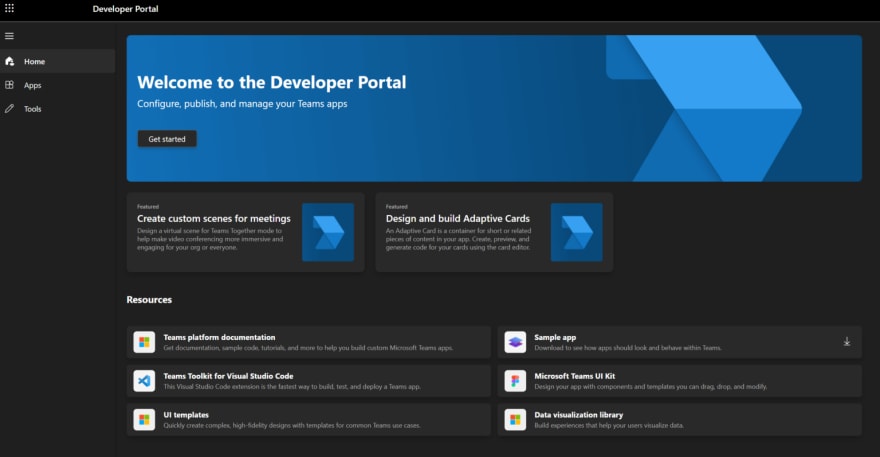Screen dimensions: 880x457
Task: Open Teams platform documentation resource
Action: [309, 342]
